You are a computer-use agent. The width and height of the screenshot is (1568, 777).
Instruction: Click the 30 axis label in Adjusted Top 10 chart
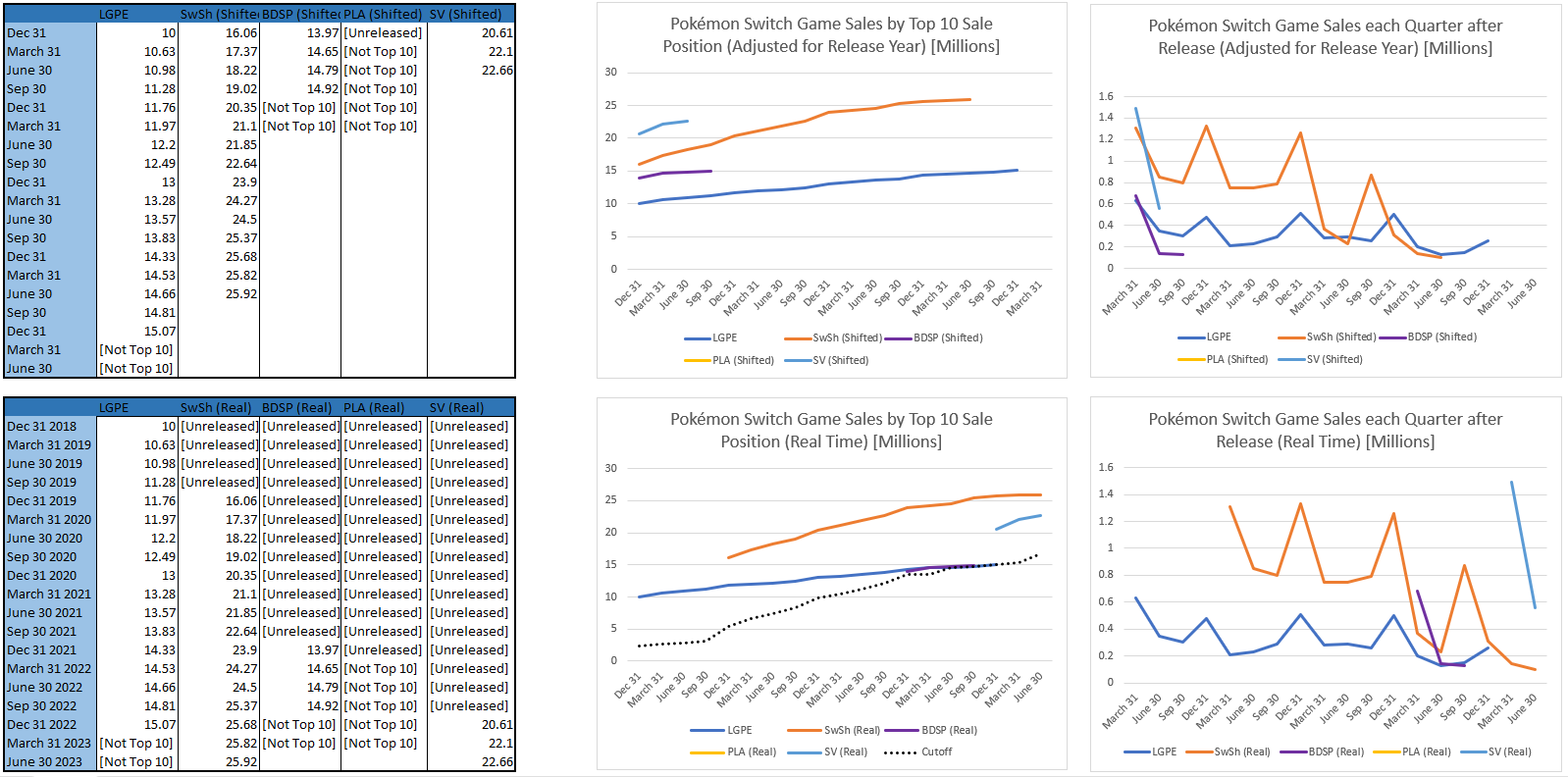click(611, 72)
